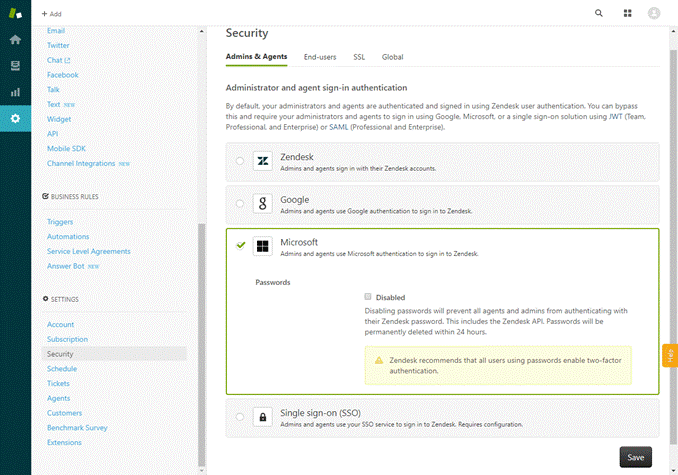This screenshot has width=678, height=475.
Task: Click the Save button
Action: [636, 457]
